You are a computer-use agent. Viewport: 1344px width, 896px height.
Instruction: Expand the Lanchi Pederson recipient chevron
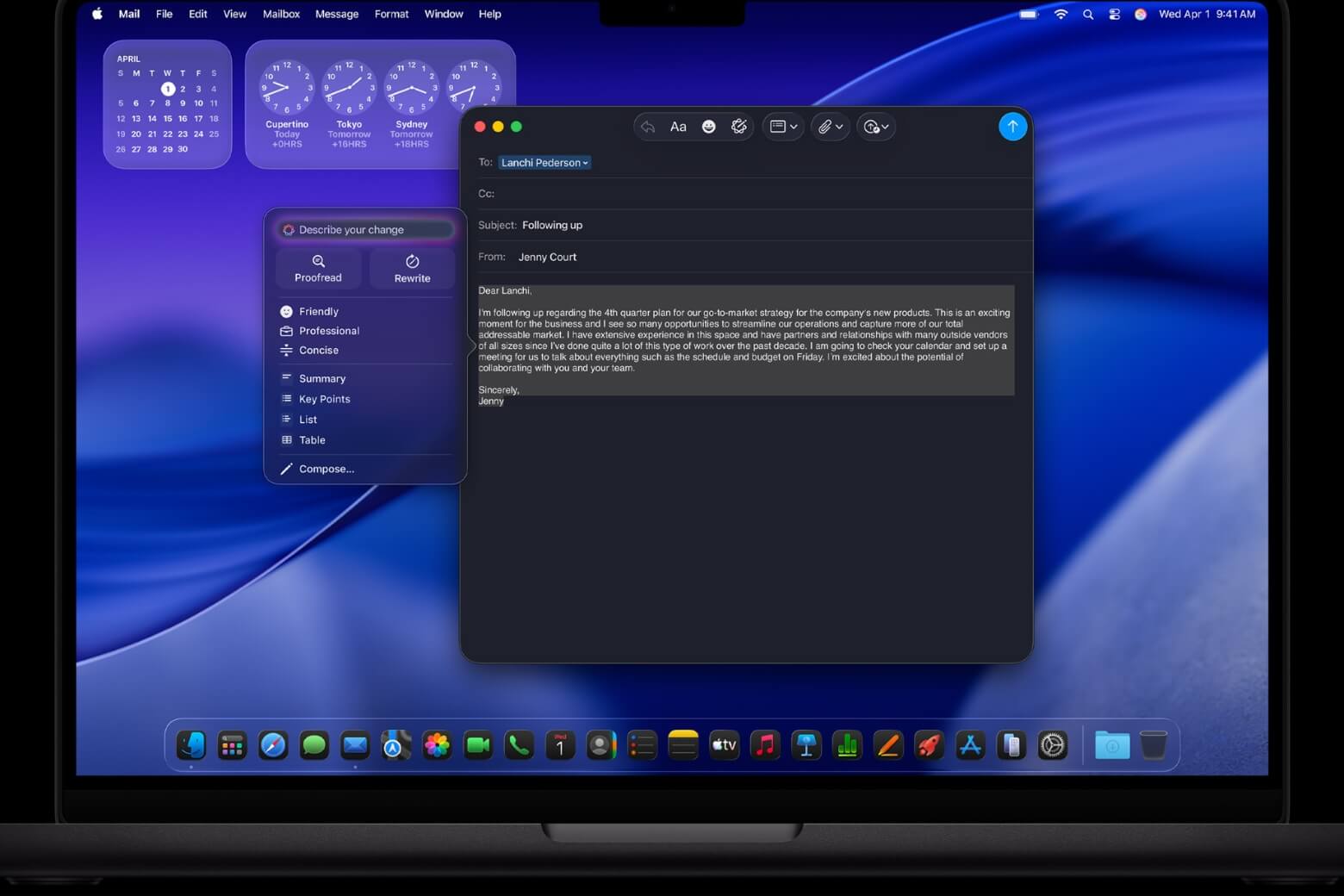[585, 162]
